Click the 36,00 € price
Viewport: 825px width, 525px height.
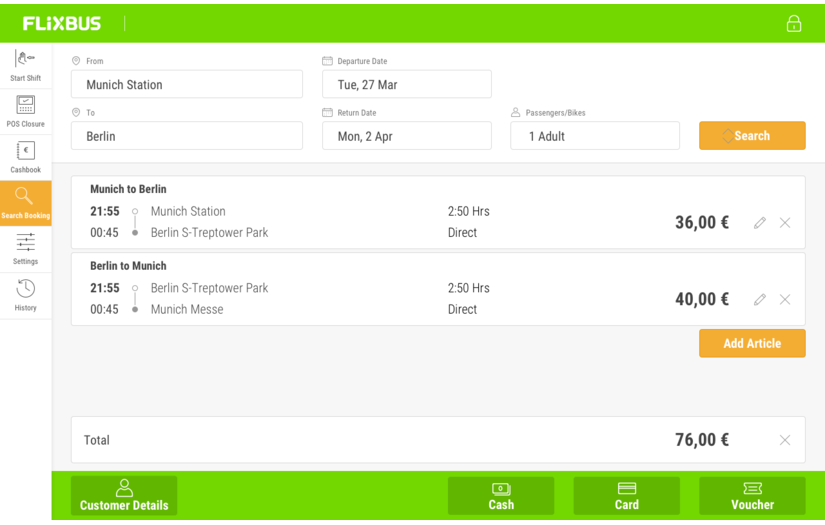(x=702, y=223)
